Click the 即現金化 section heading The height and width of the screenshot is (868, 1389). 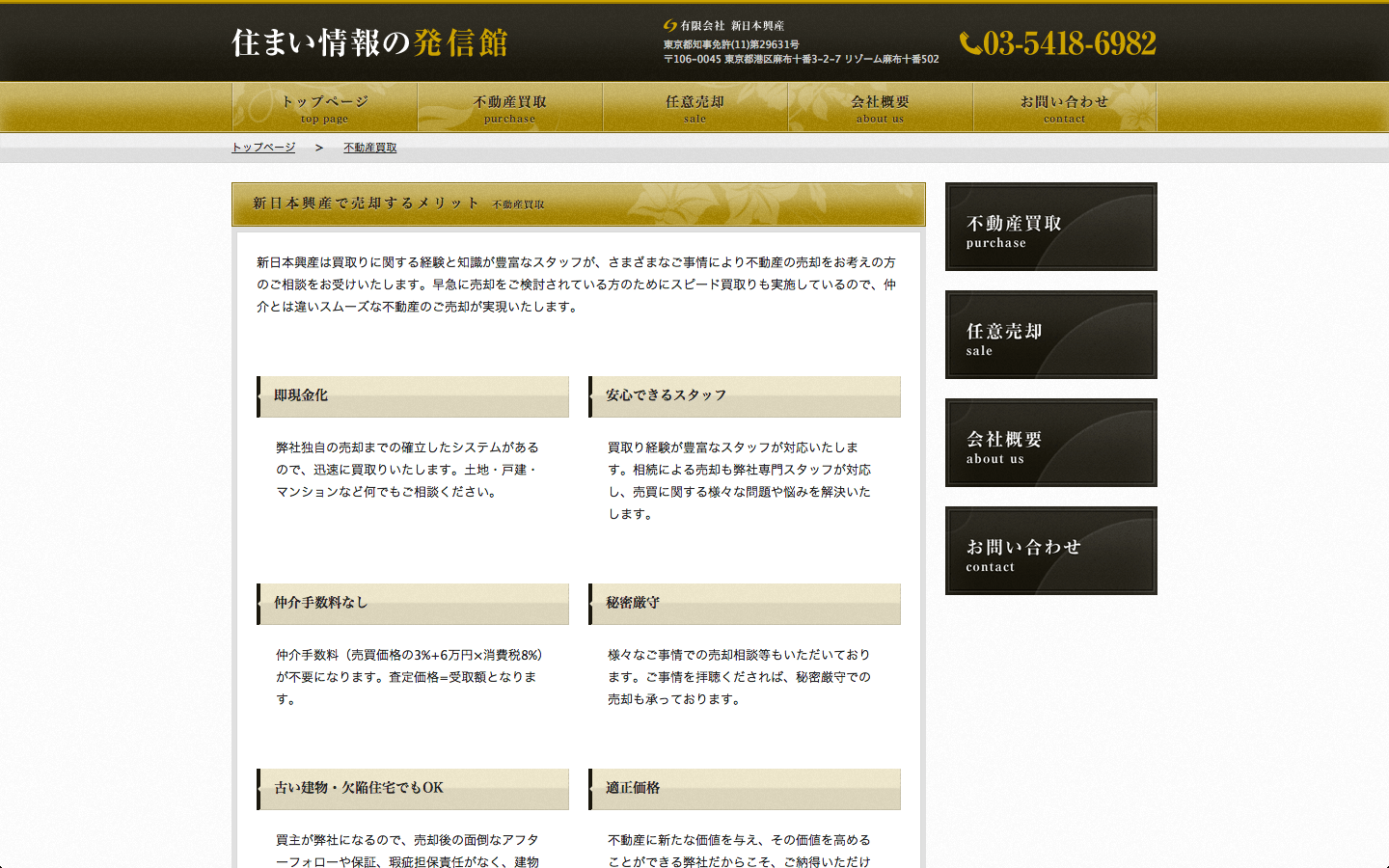[413, 396]
